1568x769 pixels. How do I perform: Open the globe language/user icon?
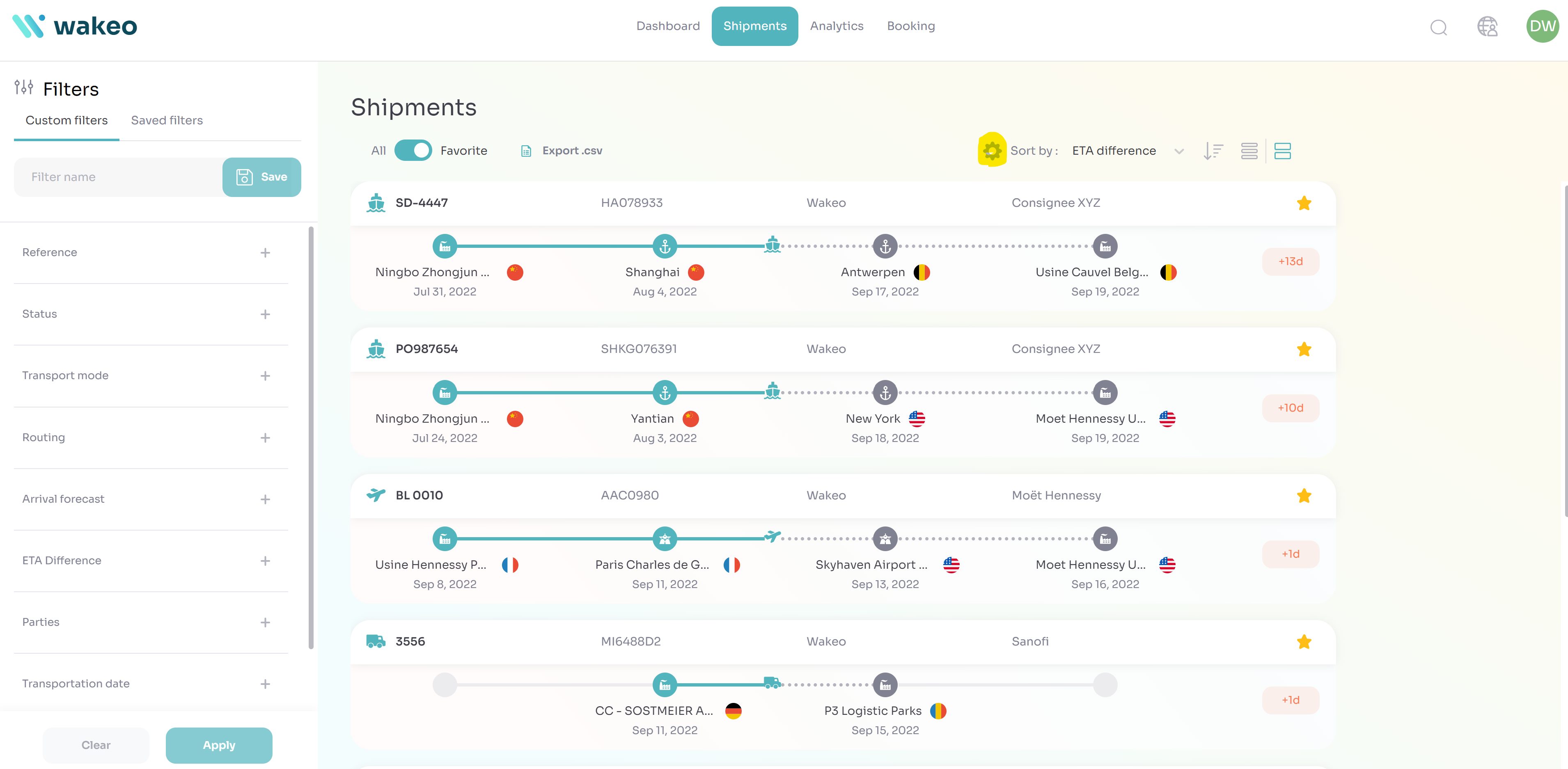(x=1487, y=27)
